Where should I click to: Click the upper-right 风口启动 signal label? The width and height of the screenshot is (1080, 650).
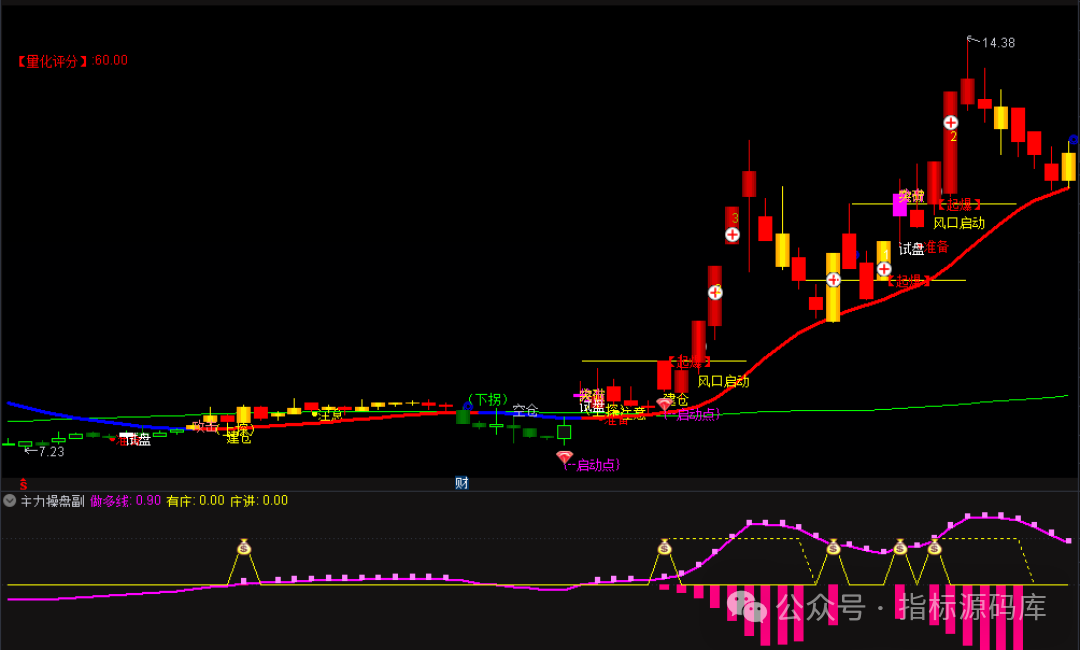[959, 223]
